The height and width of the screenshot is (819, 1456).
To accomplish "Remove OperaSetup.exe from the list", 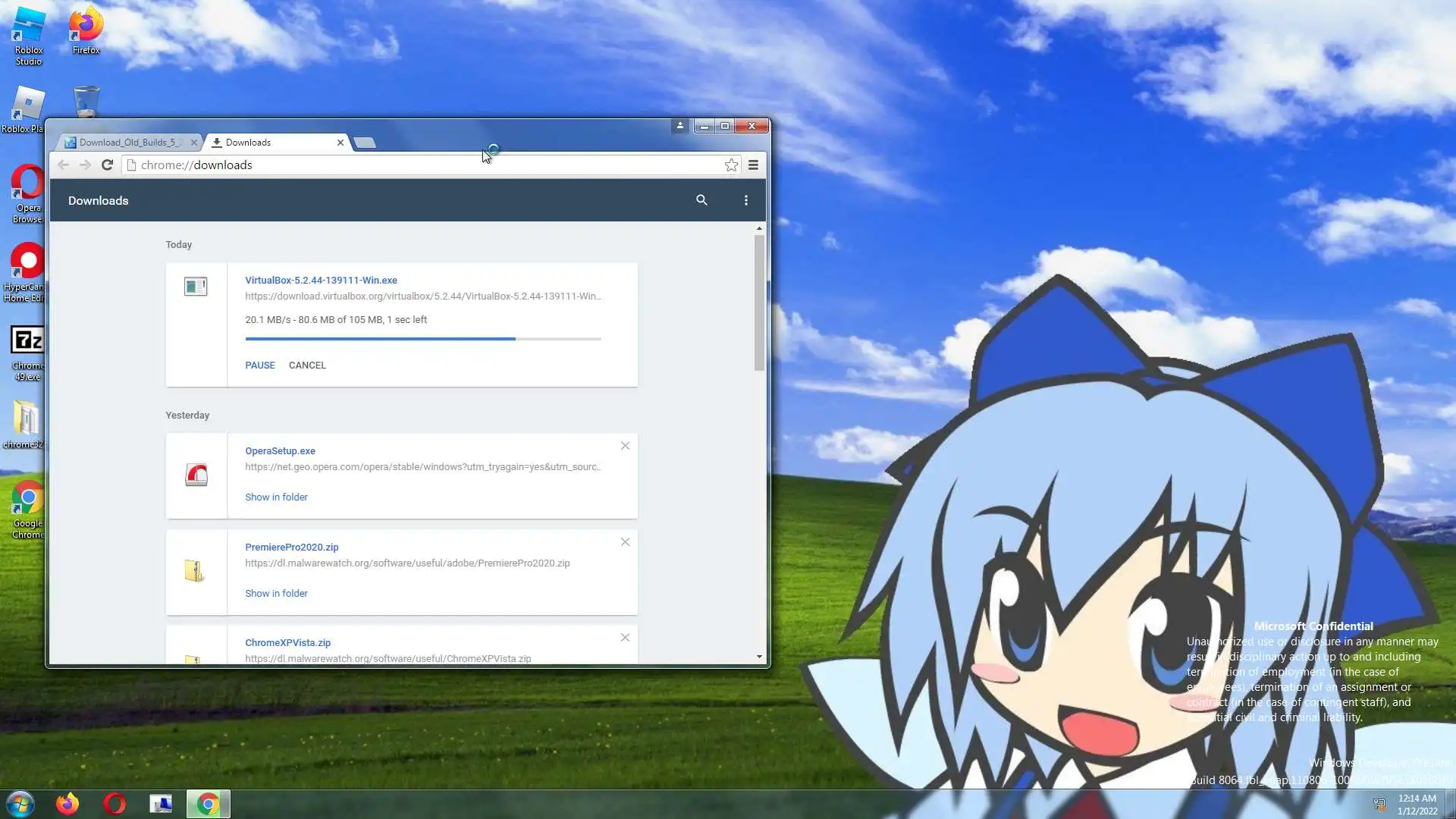I will 625,446.
